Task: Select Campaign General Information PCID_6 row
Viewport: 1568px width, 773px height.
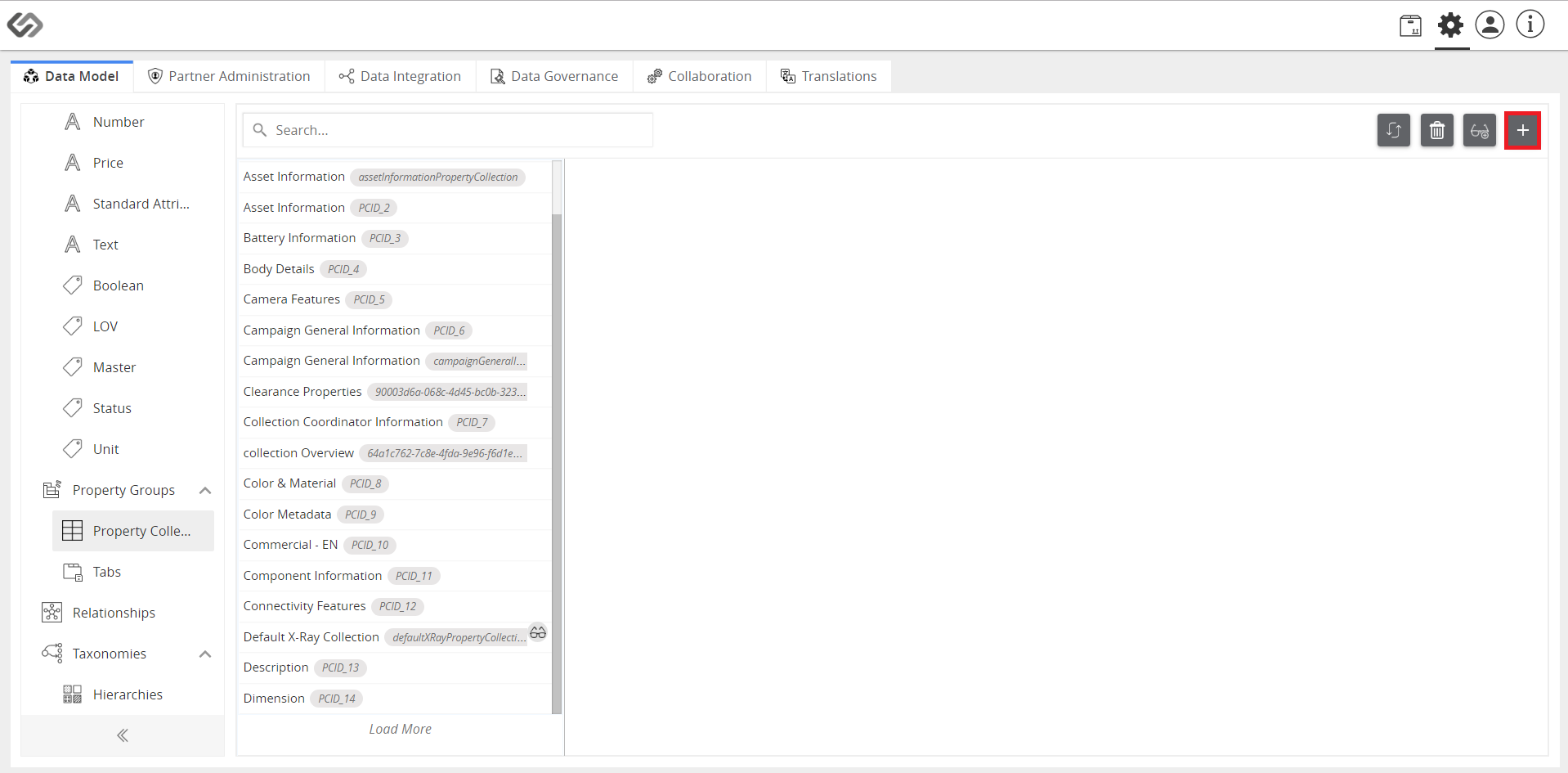Action: (395, 330)
